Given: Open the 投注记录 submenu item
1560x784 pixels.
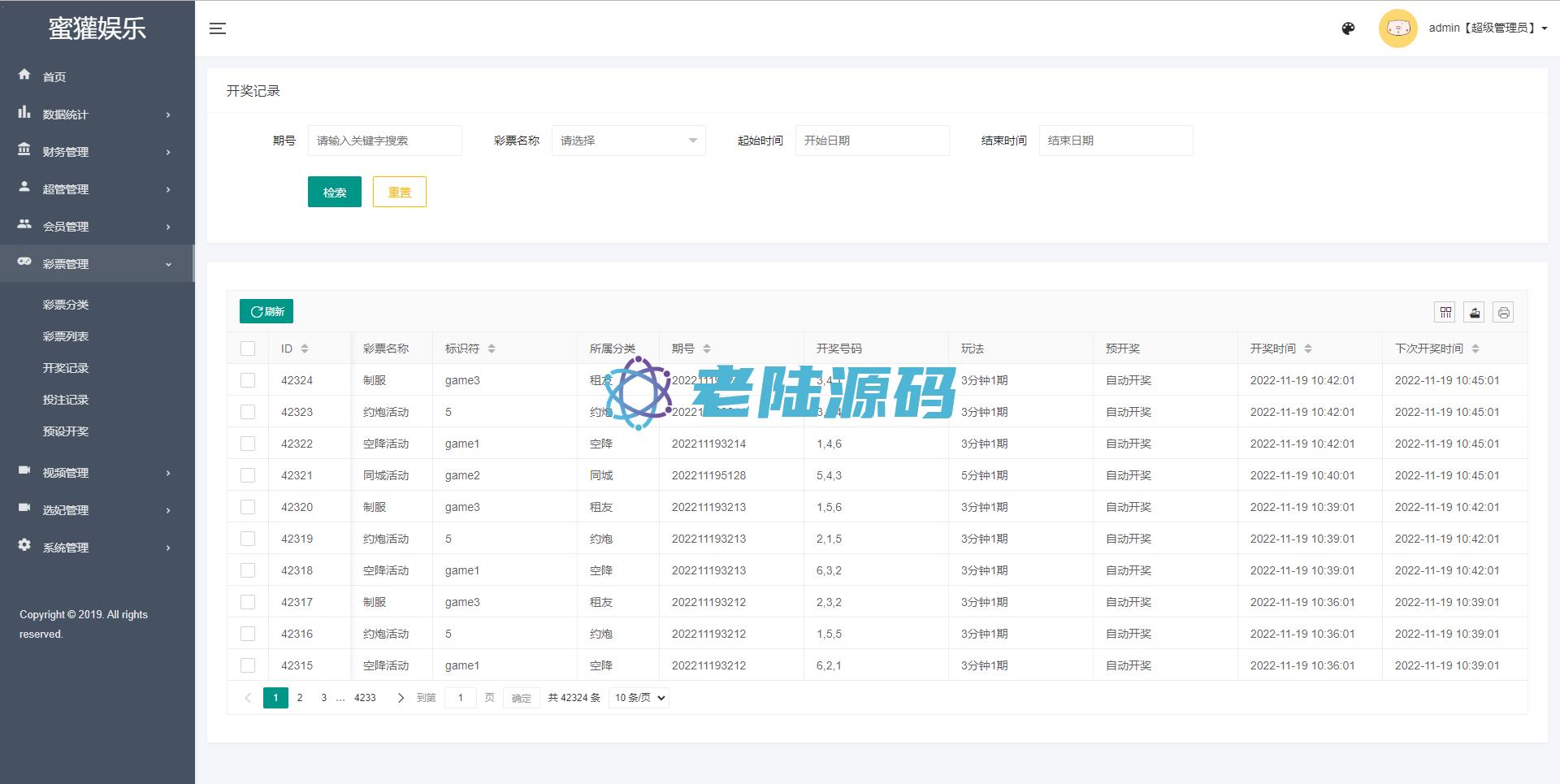Looking at the screenshot, I should tap(66, 400).
